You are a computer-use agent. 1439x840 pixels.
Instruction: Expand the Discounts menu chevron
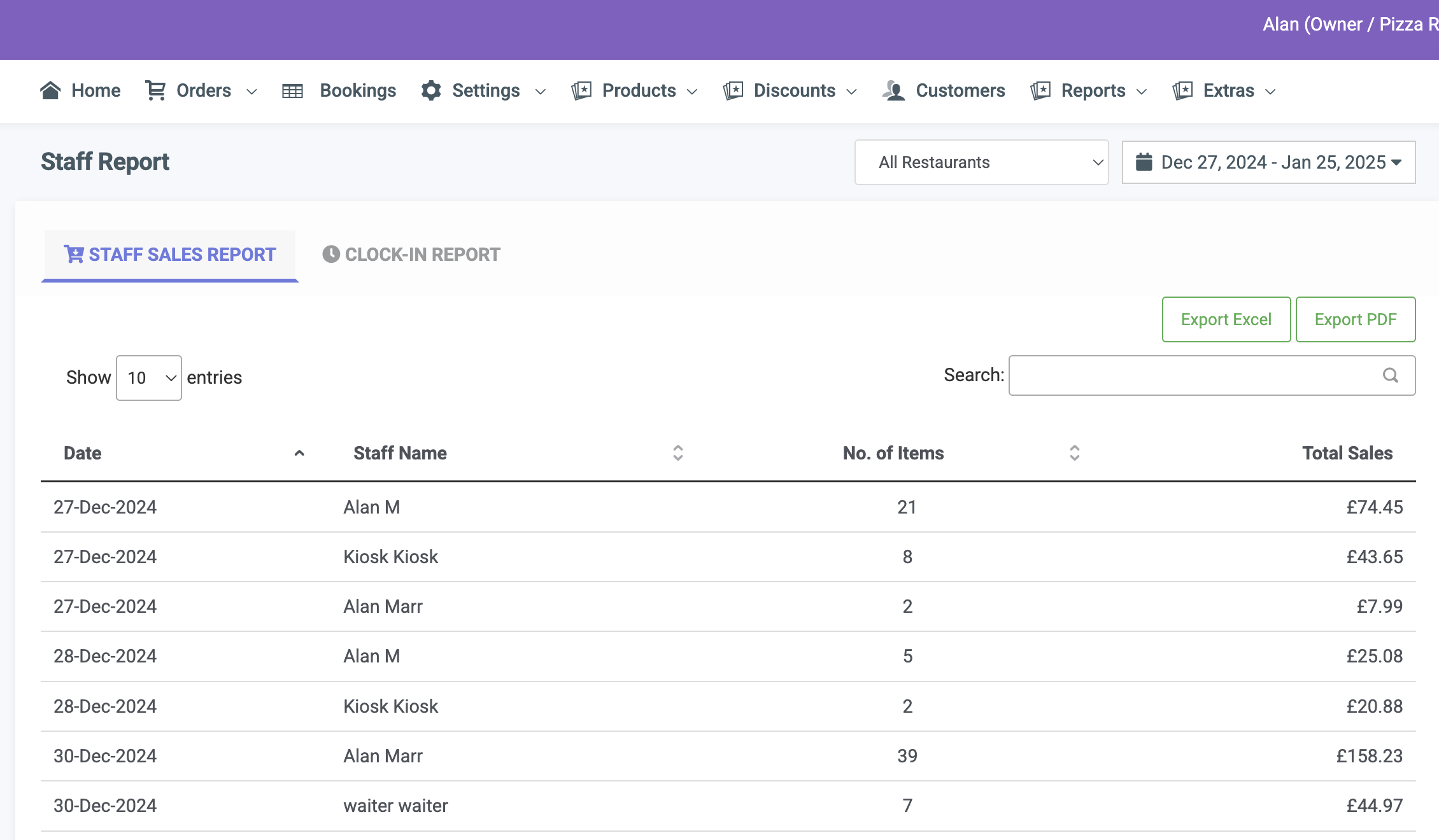pos(851,92)
